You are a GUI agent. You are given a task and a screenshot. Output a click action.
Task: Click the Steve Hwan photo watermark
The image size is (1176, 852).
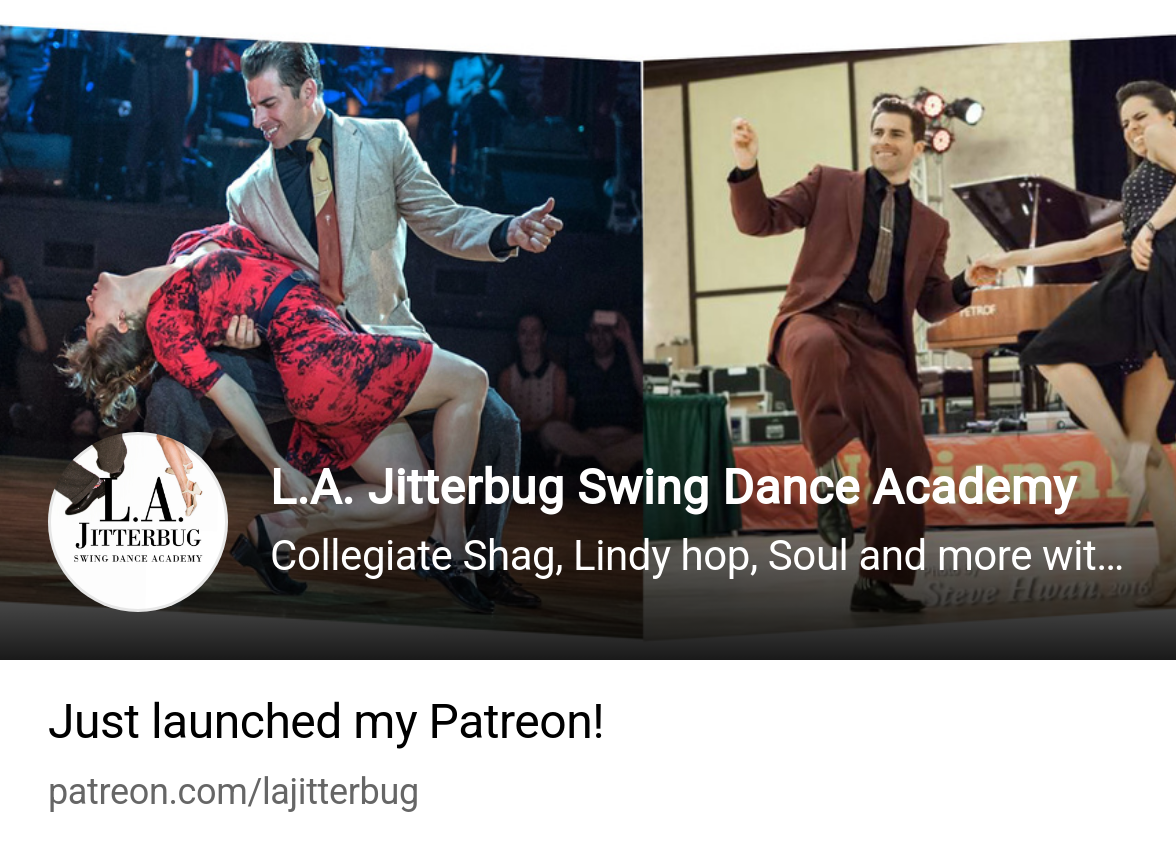1035,593
